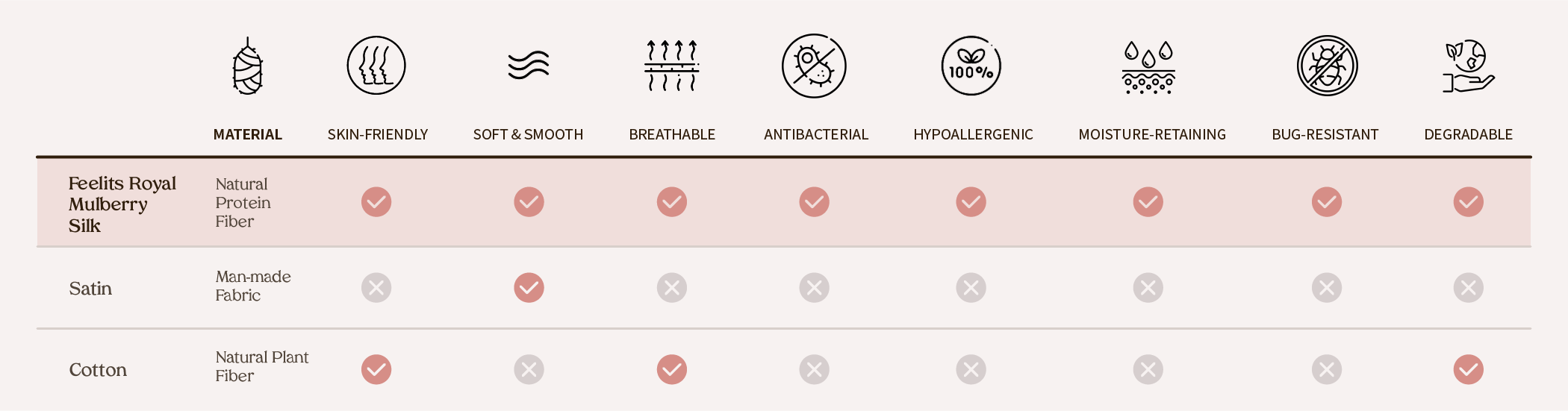Click the HYPOALLERGENIC column label
Image resolution: width=1568 pixels, height=411 pixels.
(973, 134)
